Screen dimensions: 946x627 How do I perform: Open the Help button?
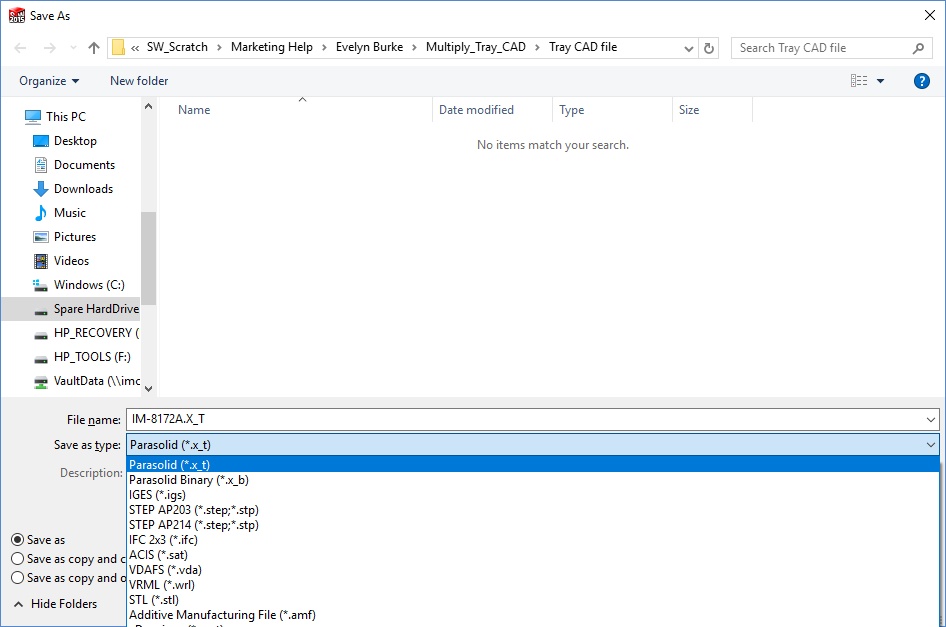pos(921,81)
